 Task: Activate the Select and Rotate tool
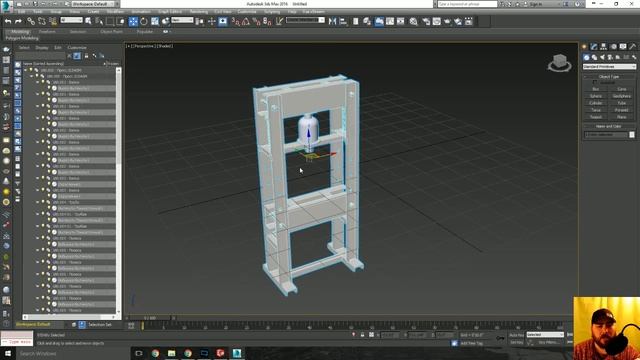144,21
